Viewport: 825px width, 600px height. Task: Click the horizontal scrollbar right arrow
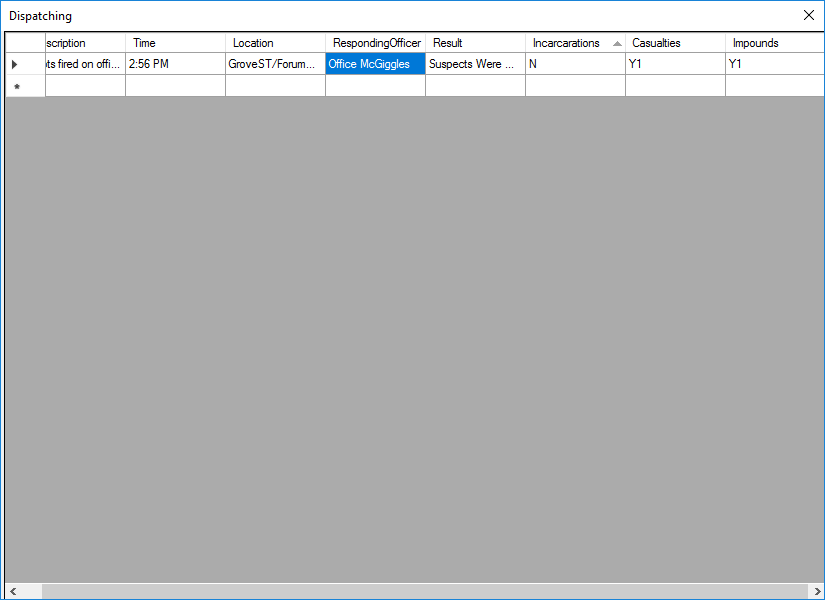click(x=817, y=591)
